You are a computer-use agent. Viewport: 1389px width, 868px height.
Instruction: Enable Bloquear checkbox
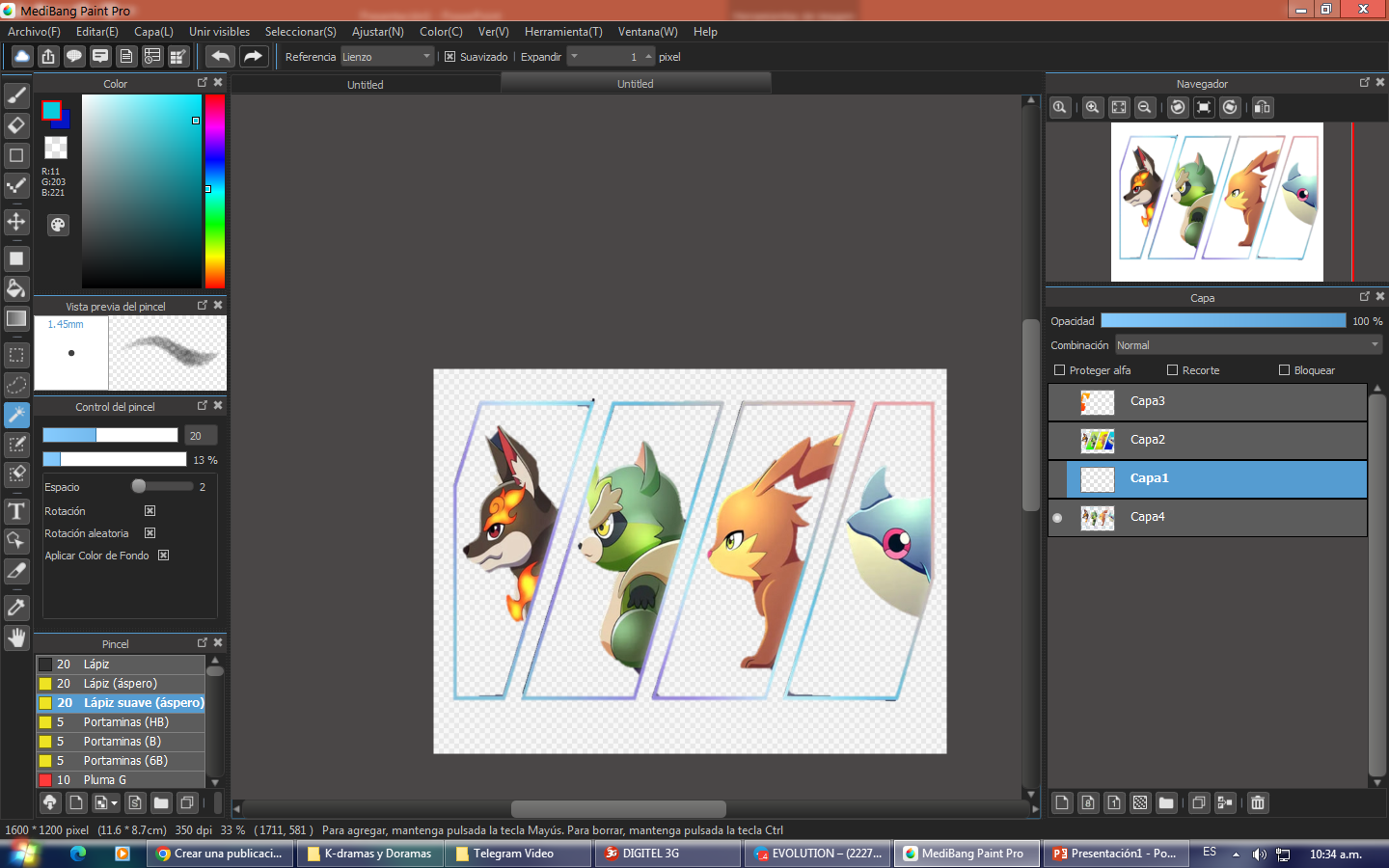(1284, 370)
